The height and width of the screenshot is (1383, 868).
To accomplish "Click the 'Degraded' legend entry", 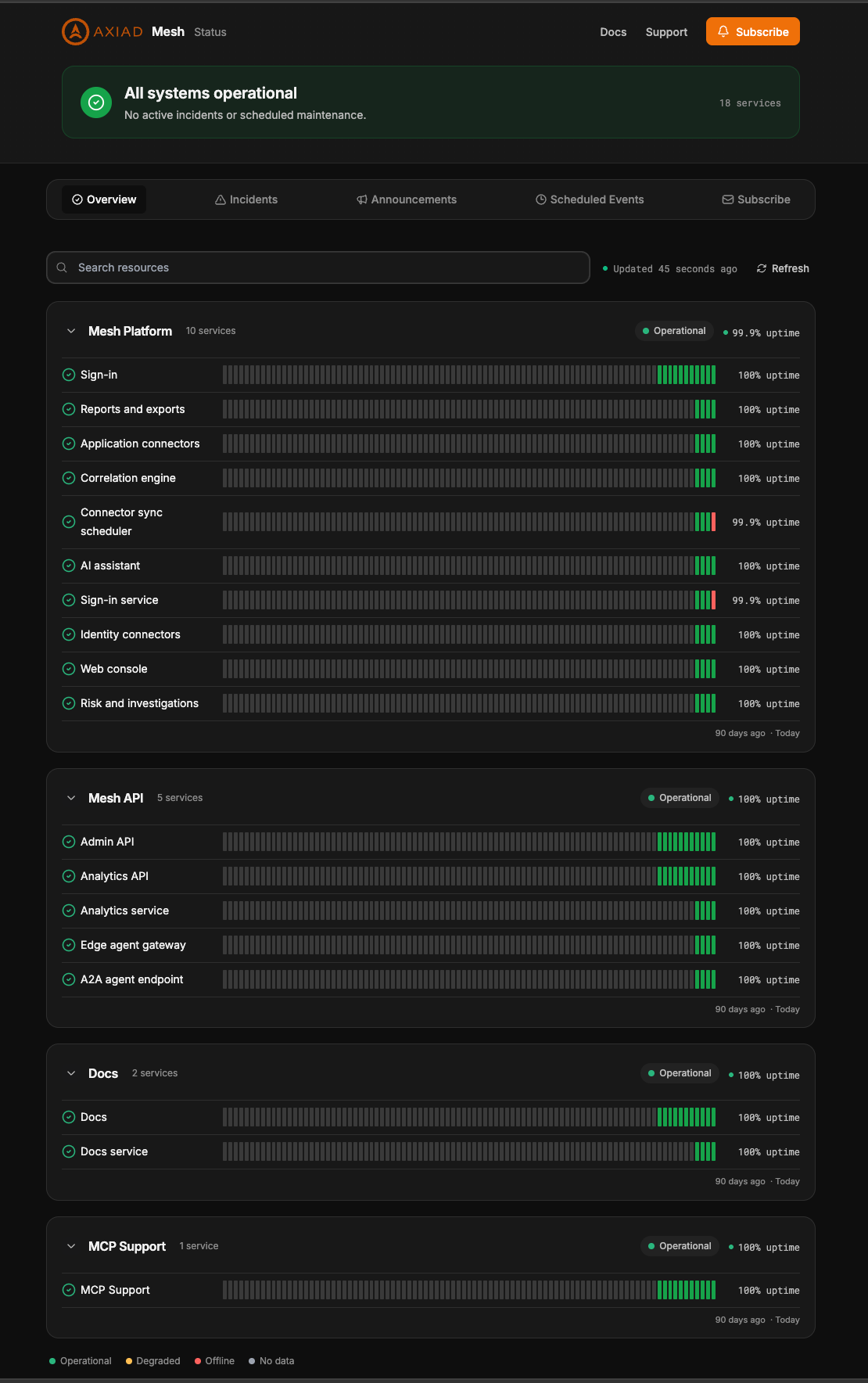I will (152, 1361).
